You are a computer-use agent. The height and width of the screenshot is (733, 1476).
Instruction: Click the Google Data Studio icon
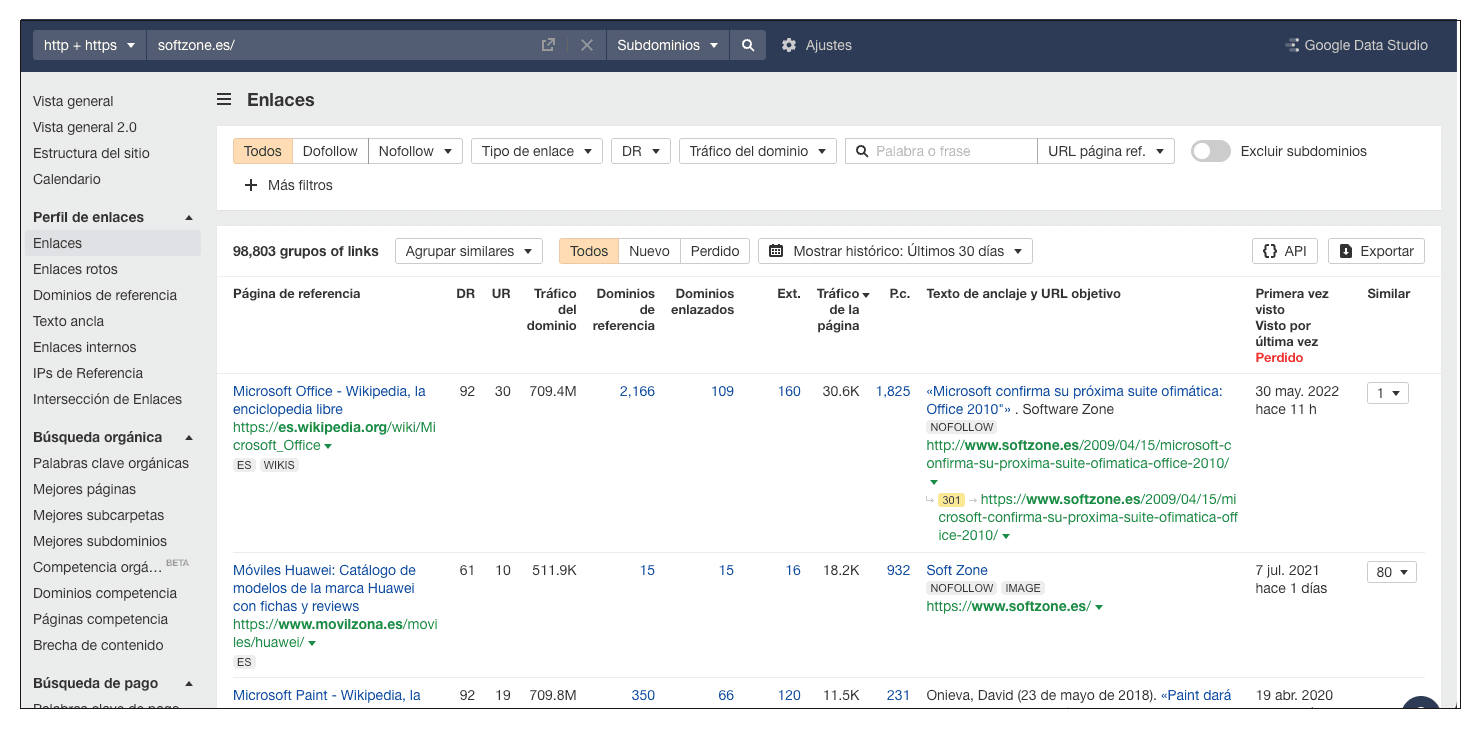point(1292,45)
